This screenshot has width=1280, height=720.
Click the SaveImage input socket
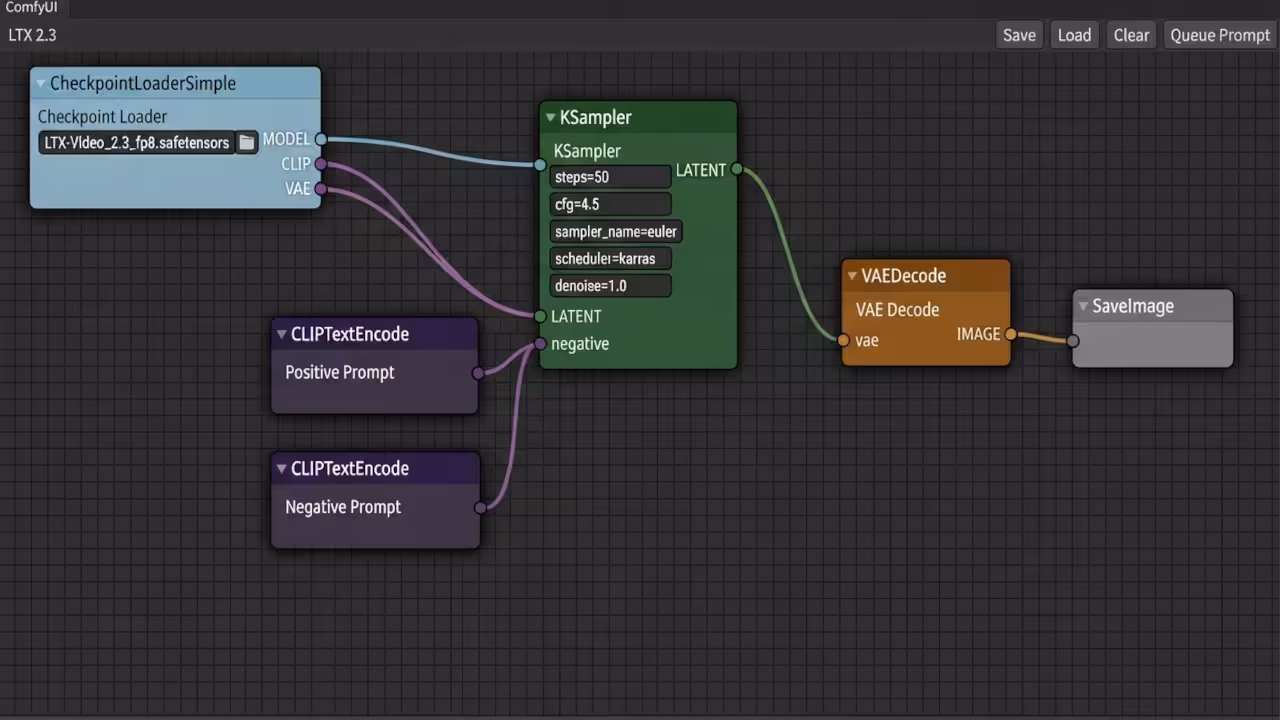pyautogui.click(x=1072, y=341)
